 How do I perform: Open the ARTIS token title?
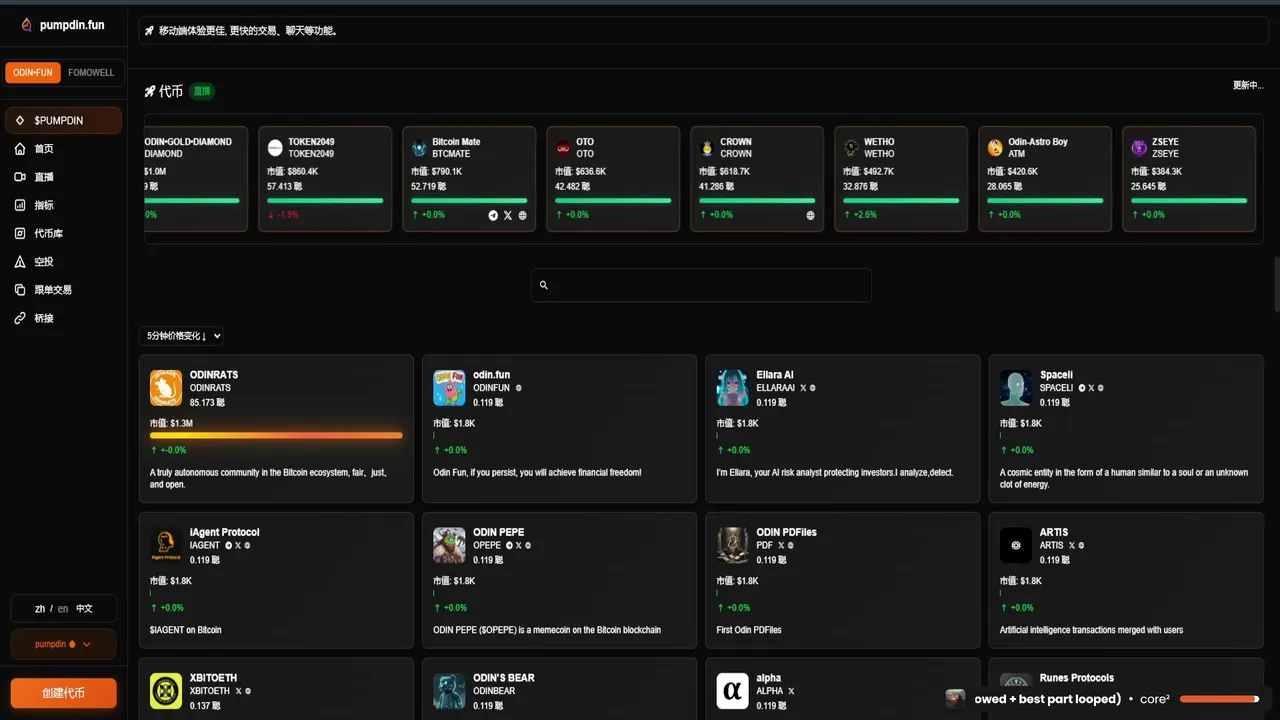click(x=1054, y=532)
